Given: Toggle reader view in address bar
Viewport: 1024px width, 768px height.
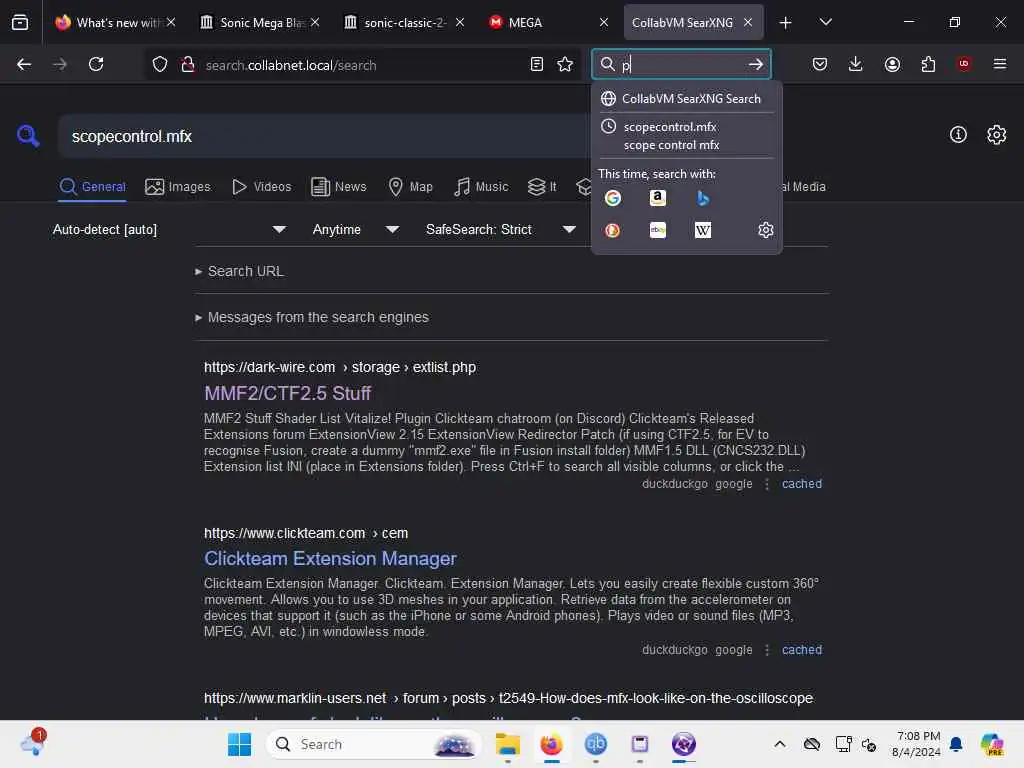Looking at the screenshot, I should 537,64.
